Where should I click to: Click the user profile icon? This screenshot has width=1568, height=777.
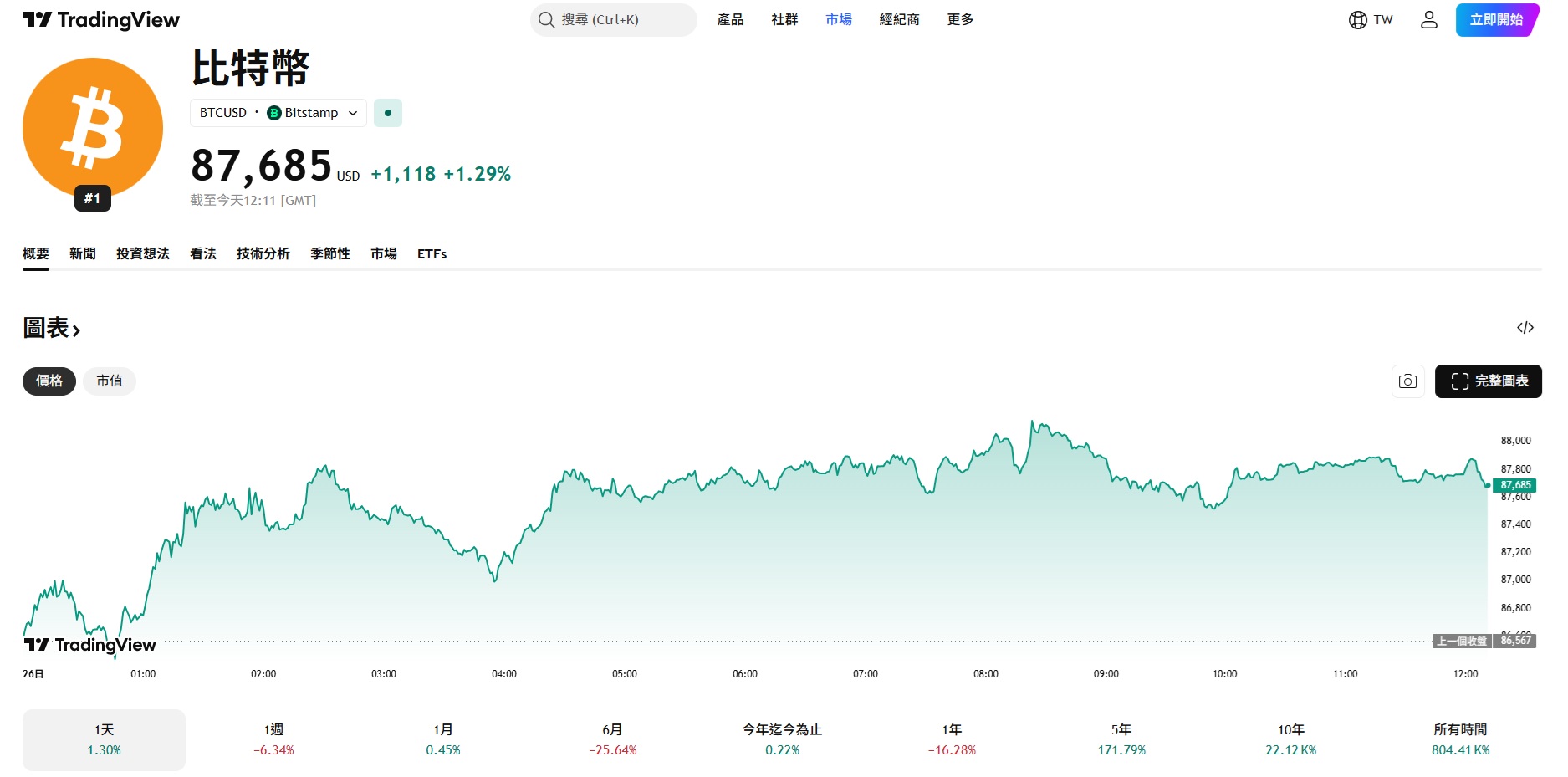(1428, 19)
